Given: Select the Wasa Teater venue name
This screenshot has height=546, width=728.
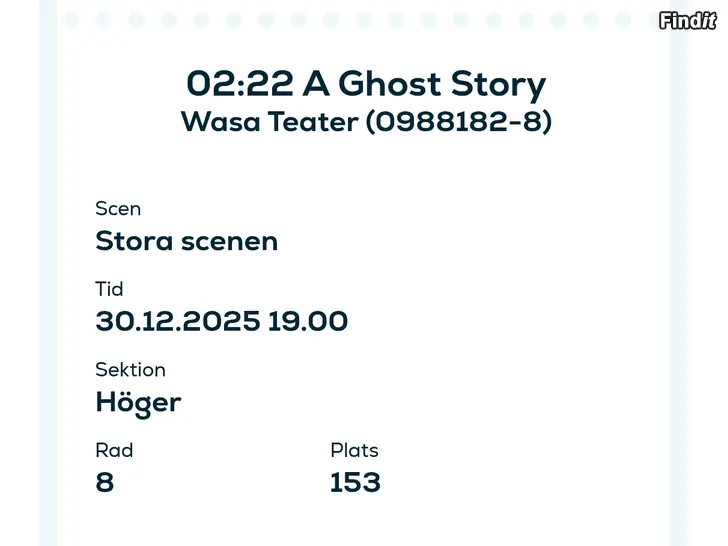Looking at the screenshot, I should 269,122.
